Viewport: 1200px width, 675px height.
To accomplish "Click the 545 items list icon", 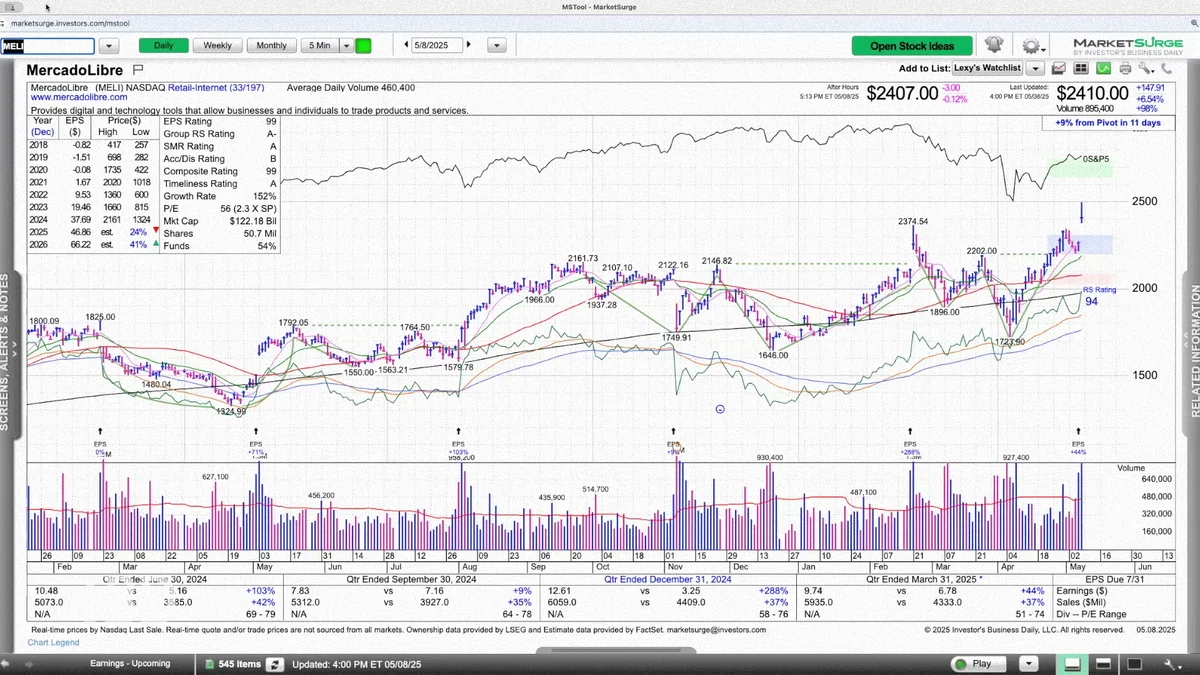I will click(x=211, y=664).
